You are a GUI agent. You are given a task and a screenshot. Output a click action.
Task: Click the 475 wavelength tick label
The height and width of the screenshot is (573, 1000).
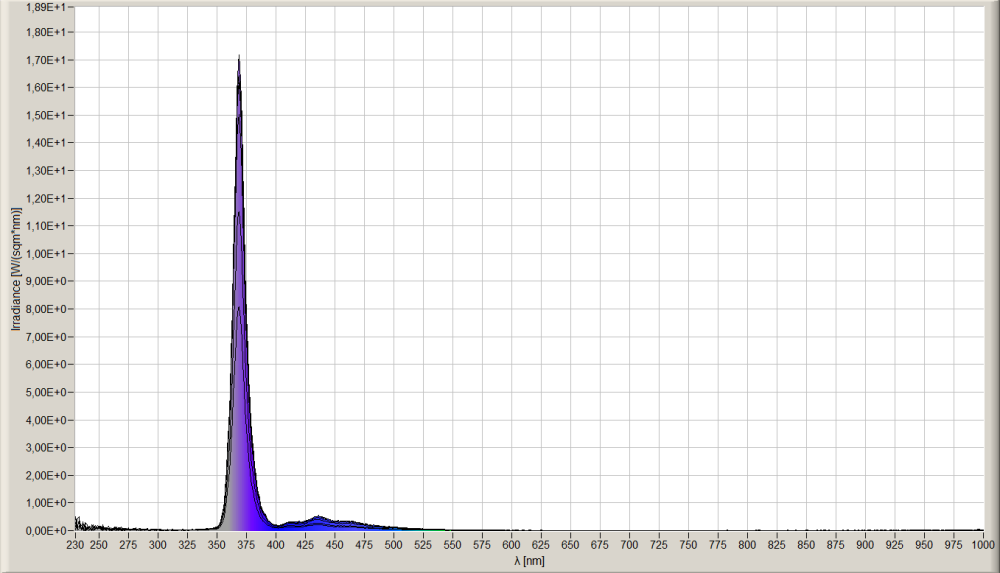coord(364,545)
